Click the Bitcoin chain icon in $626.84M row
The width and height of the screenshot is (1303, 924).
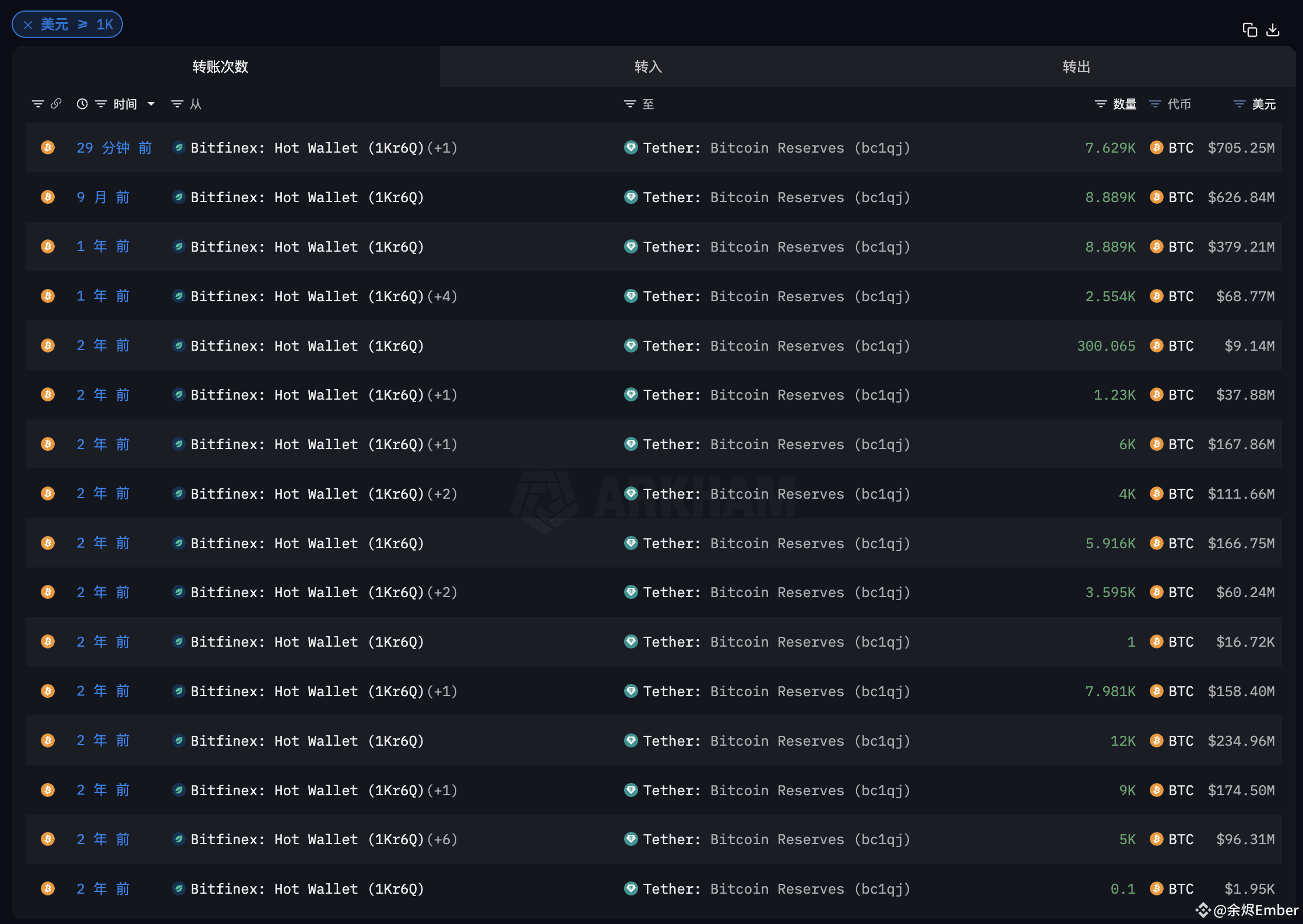(x=48, y=197)
